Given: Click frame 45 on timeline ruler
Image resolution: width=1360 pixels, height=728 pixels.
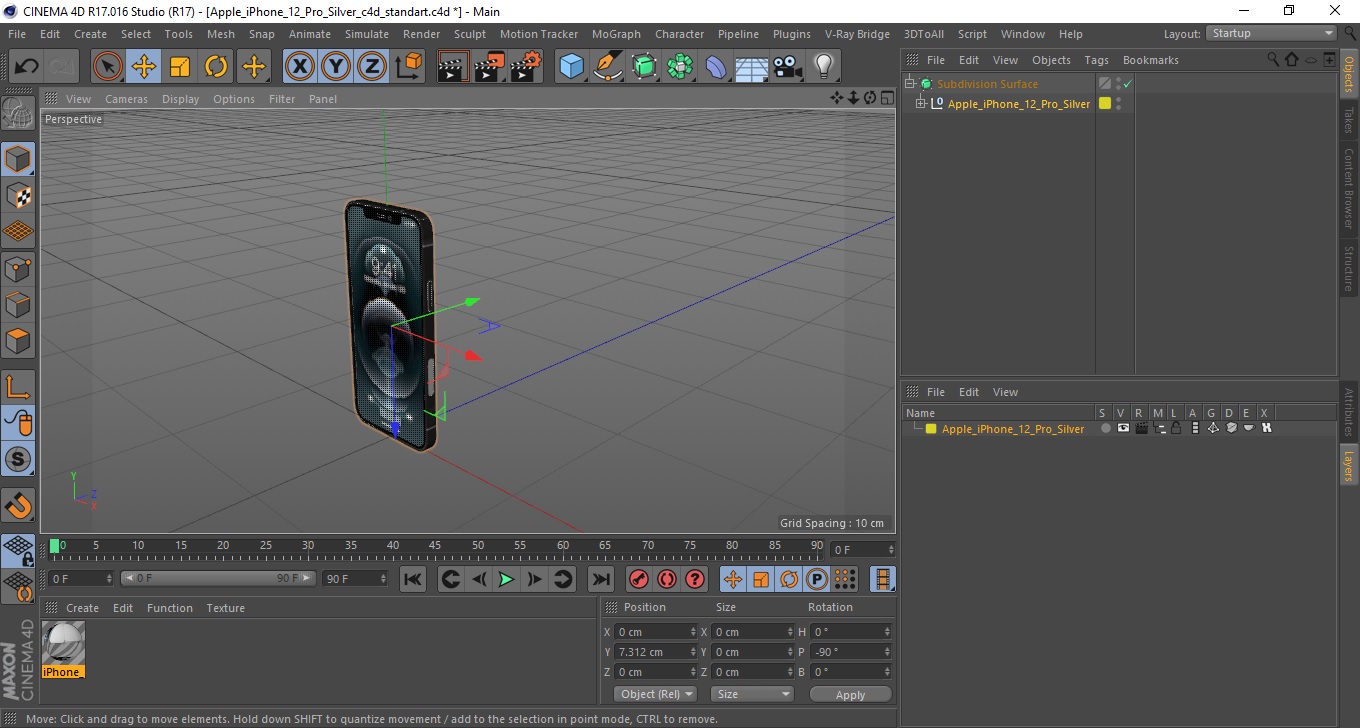Looking at the screenshot, I should pyautogui.click(x=435, y=548).
